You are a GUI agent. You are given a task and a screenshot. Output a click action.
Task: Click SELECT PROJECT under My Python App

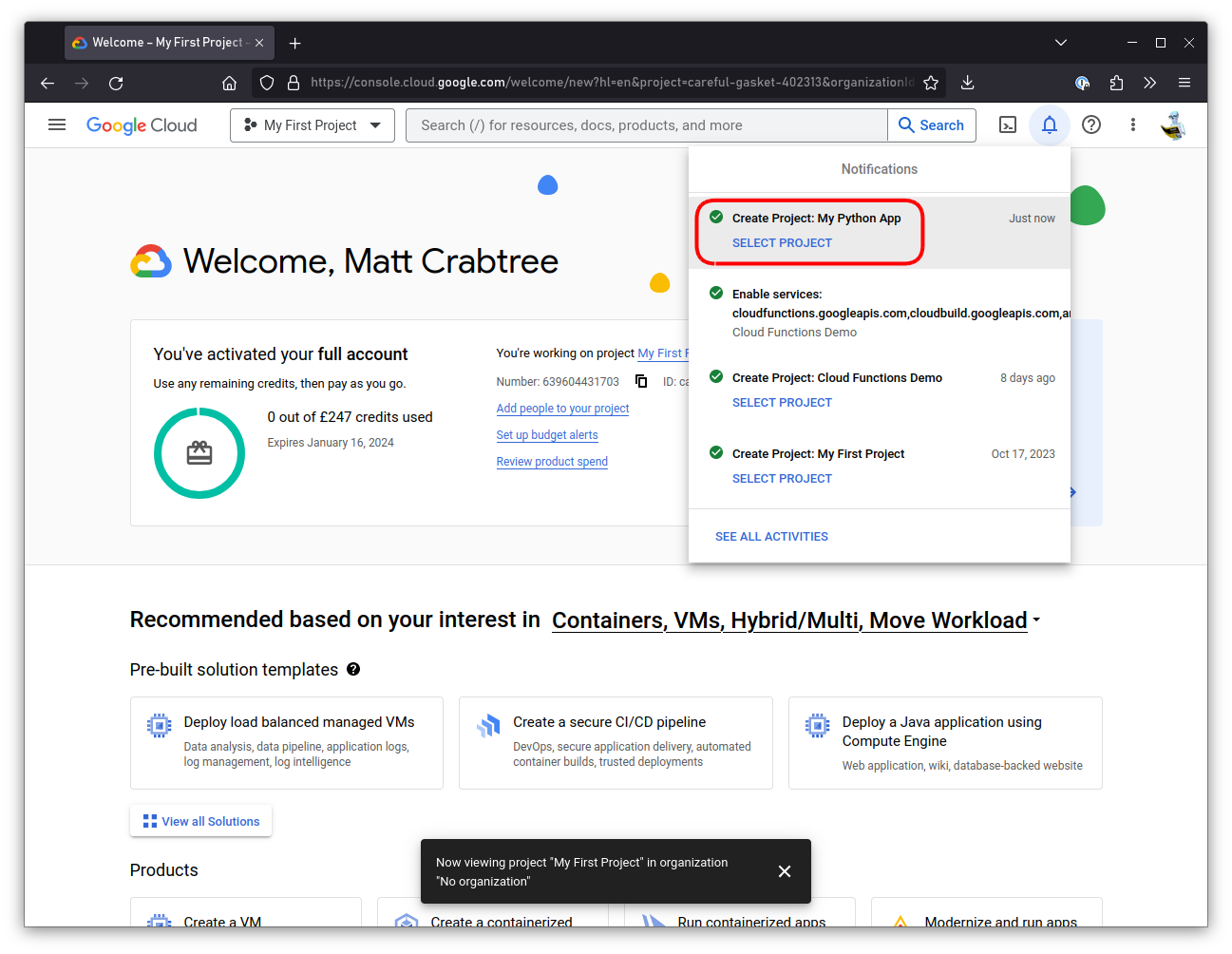click(782, 243)
